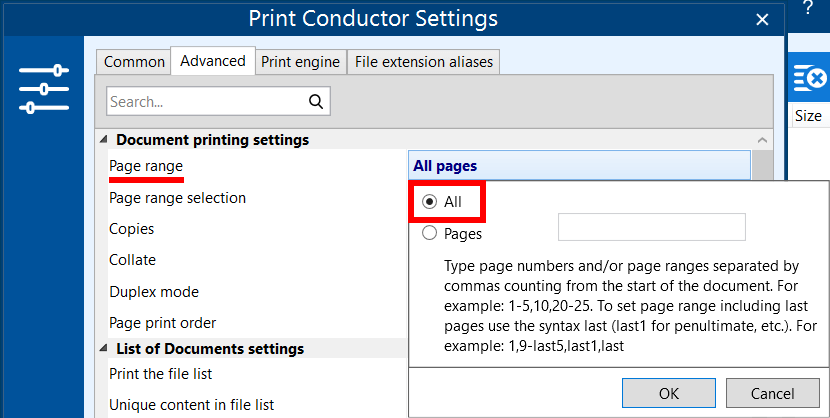Viewport: 830px width, 418px height.
Task: Click the page numbers text field
Action: pos(652,227)
